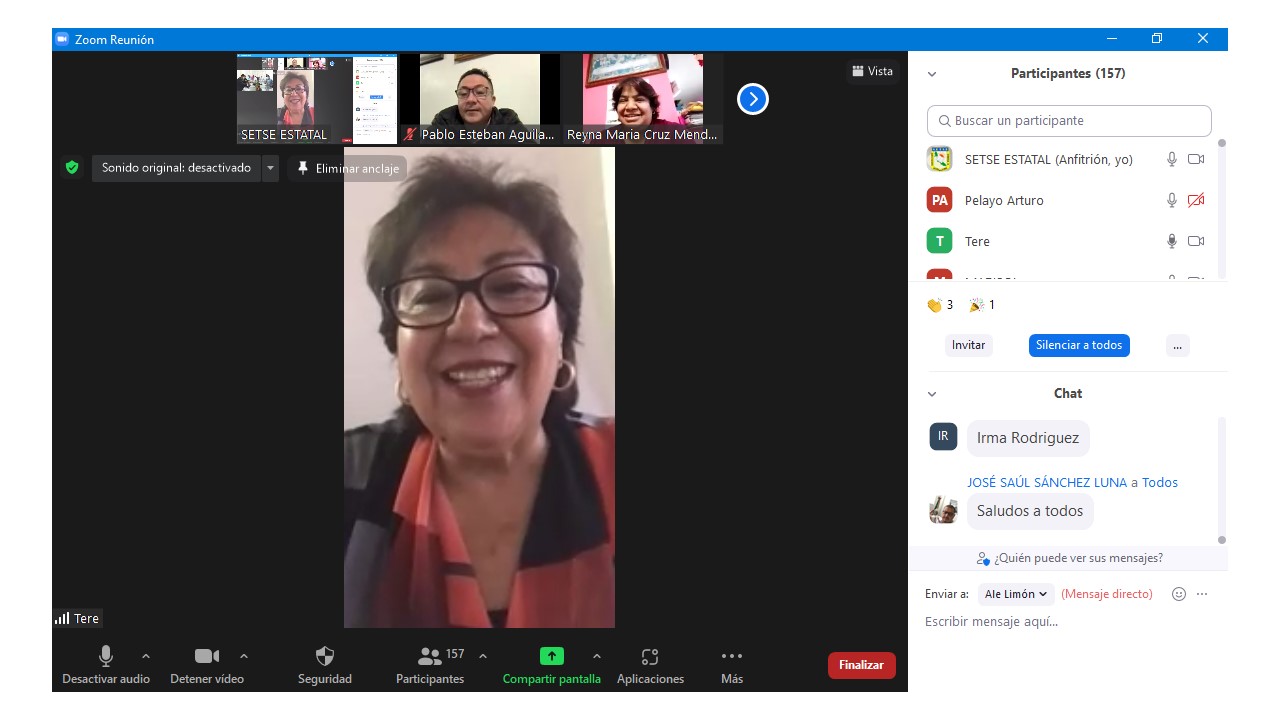Turn off camera with Detener vídeo
The height and width of the screenshot is (720, 1280).
(206, 657)
